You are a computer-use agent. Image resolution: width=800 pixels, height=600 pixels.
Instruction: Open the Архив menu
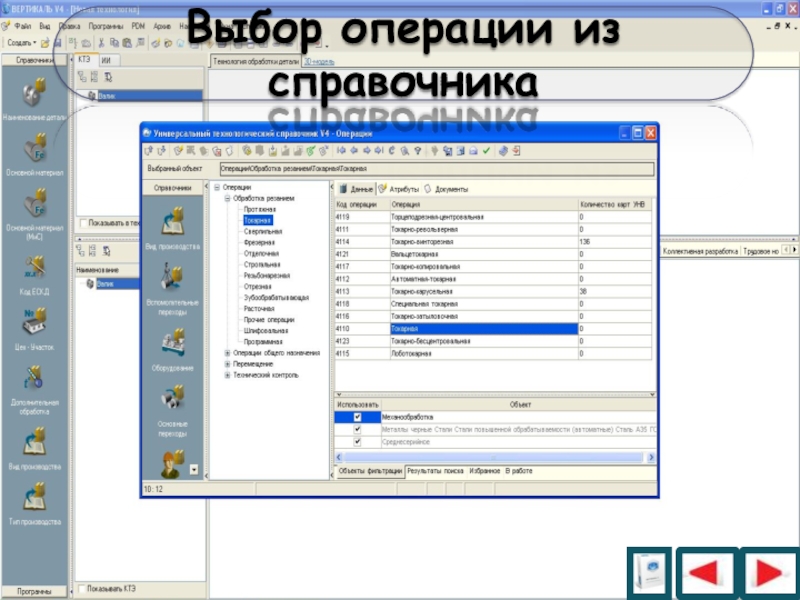click(x=162, y=26)
